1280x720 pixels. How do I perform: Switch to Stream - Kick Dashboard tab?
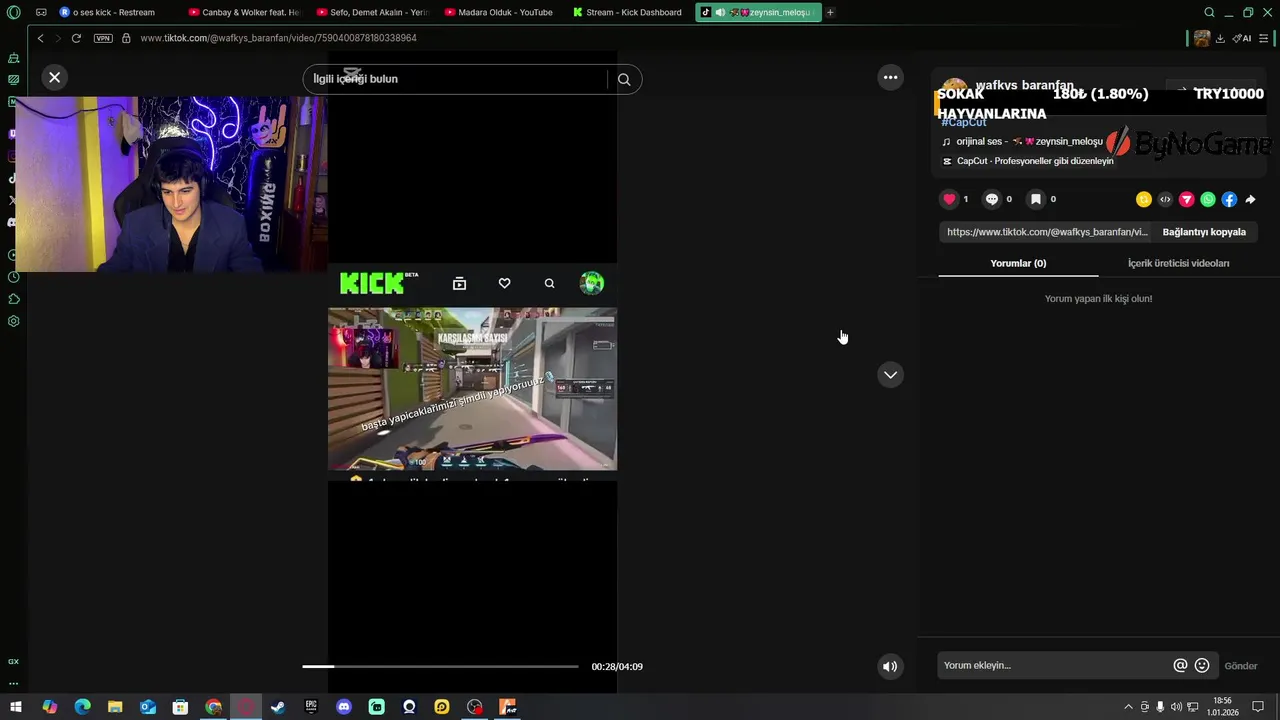coord(627,12)
